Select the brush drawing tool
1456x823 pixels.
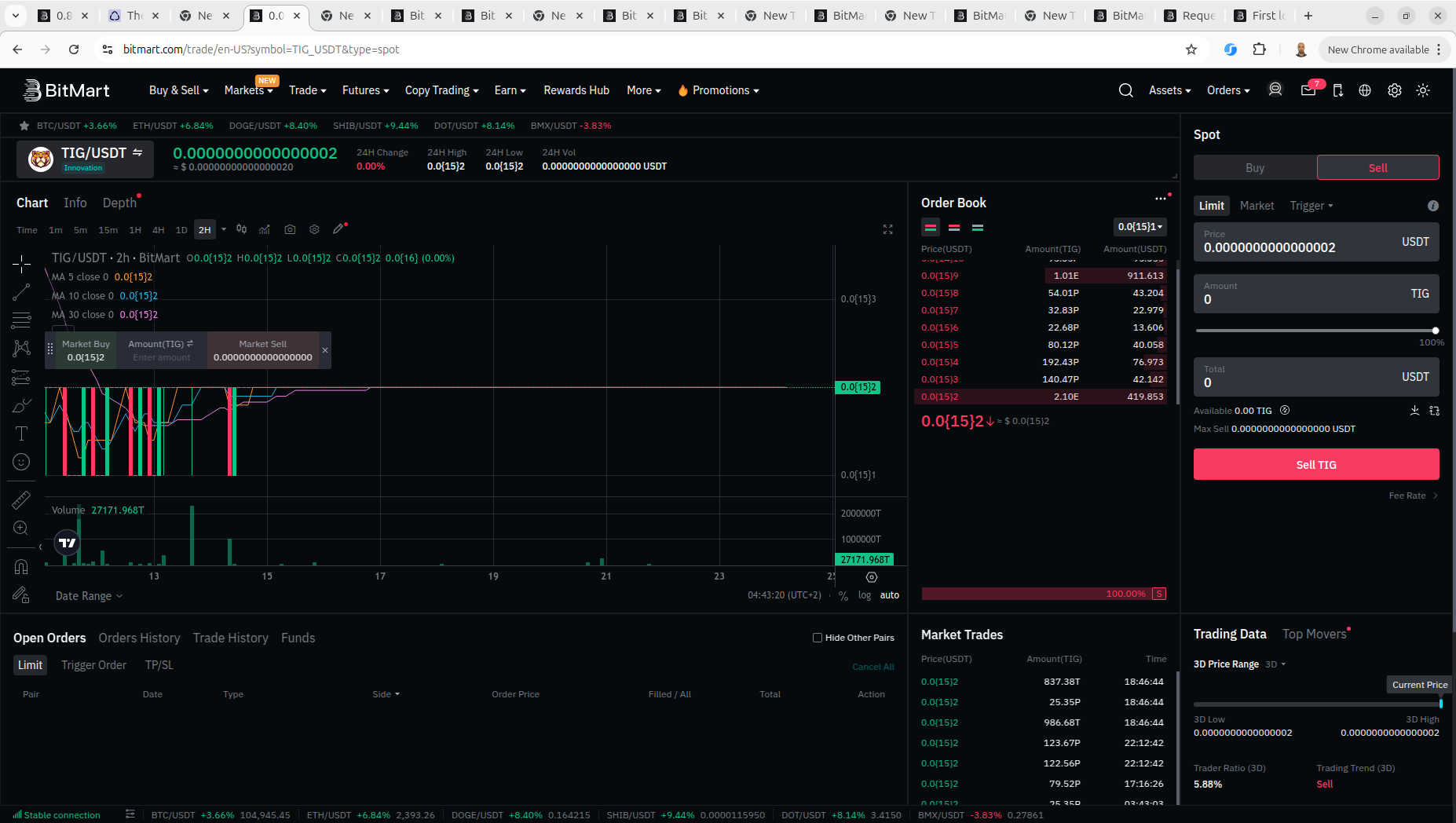tap(21, 406)
